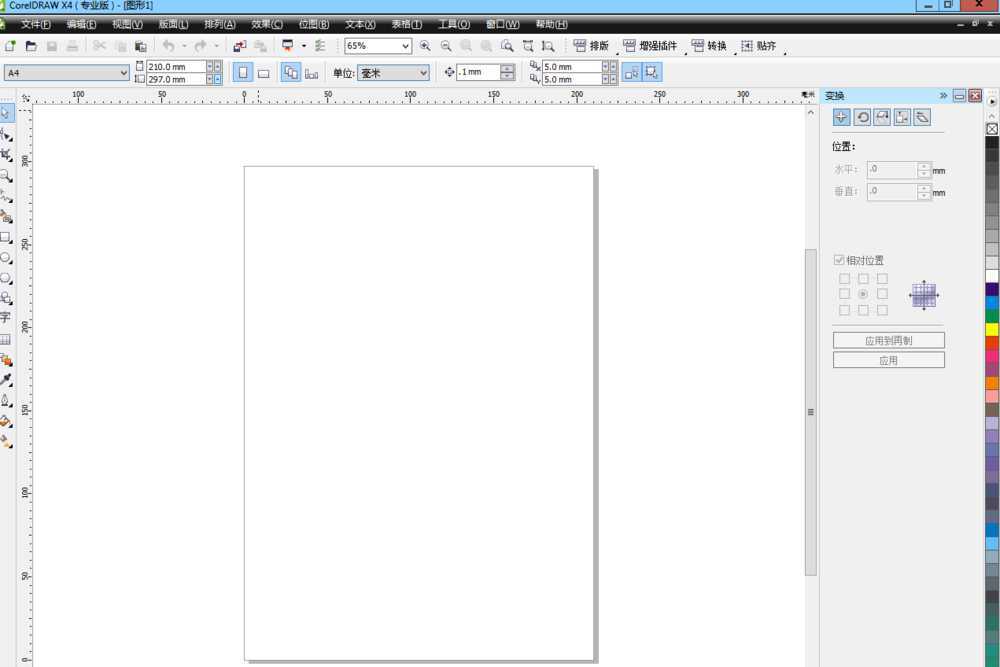
Task: Click the Open folder icon in toolbar
Action: tap(31, 46)
